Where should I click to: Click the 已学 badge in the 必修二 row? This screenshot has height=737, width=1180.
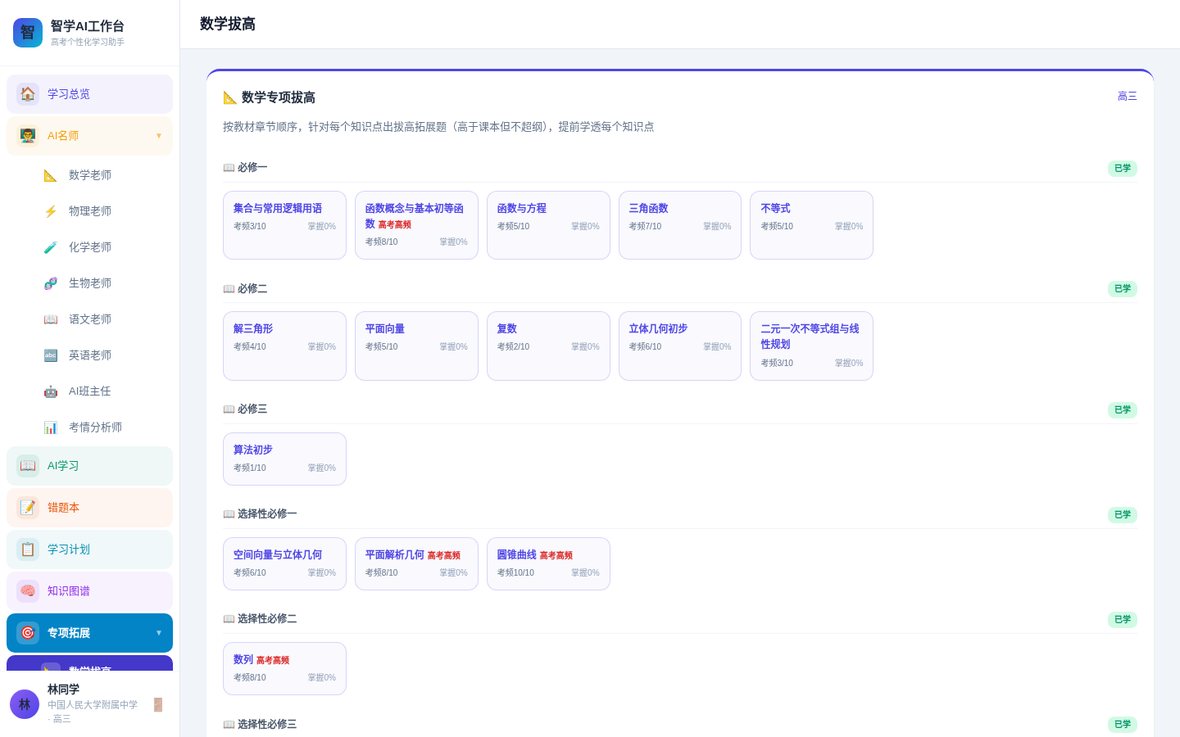1122,288
